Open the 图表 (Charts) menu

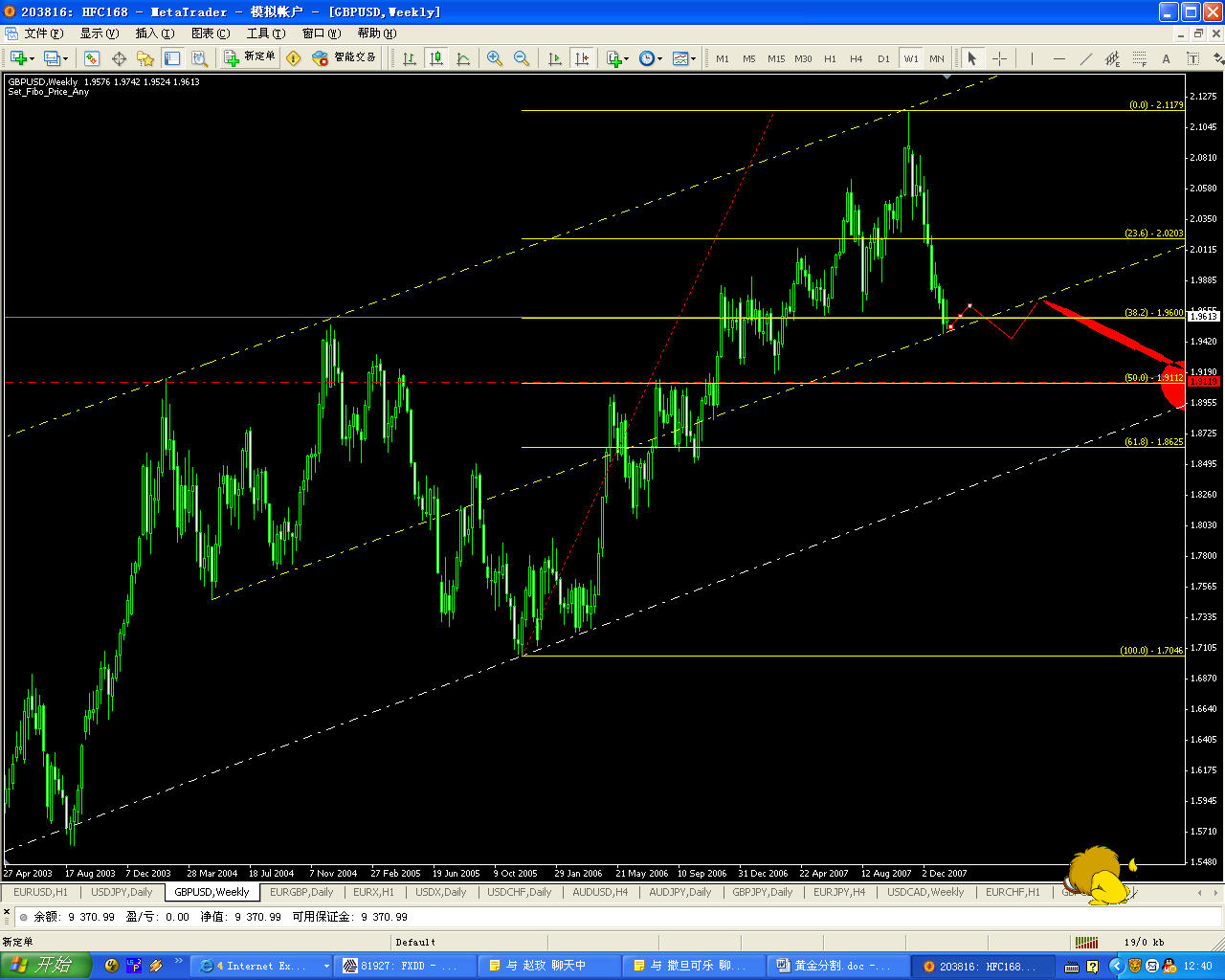tap(210, 33)
